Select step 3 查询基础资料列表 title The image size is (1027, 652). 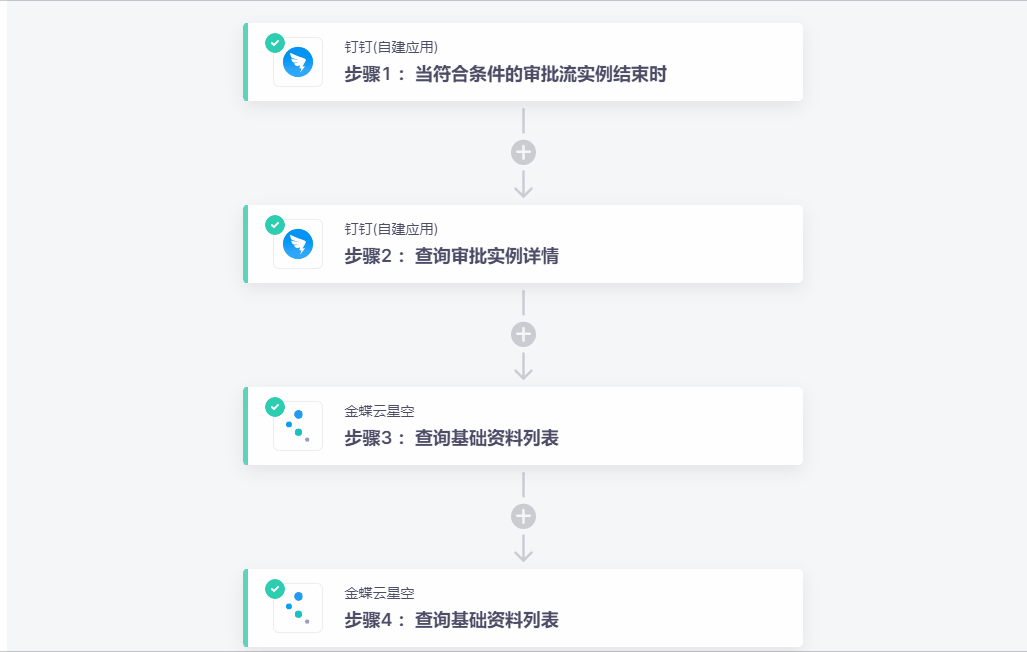[451, 438]
